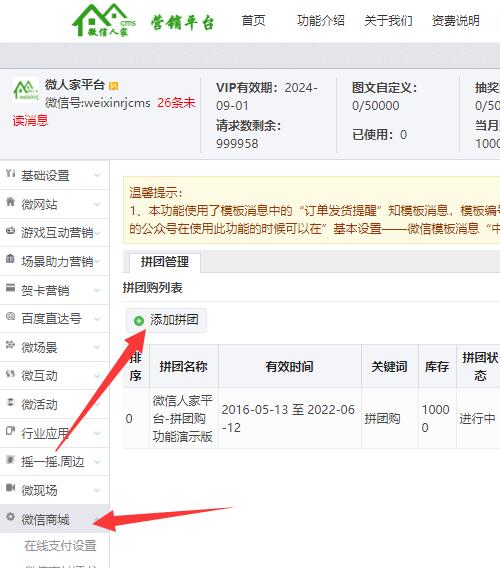The image size is (500, 568).
Task: Expand the 游戏互动营销 chevron
Action: [x=97, y=233]
